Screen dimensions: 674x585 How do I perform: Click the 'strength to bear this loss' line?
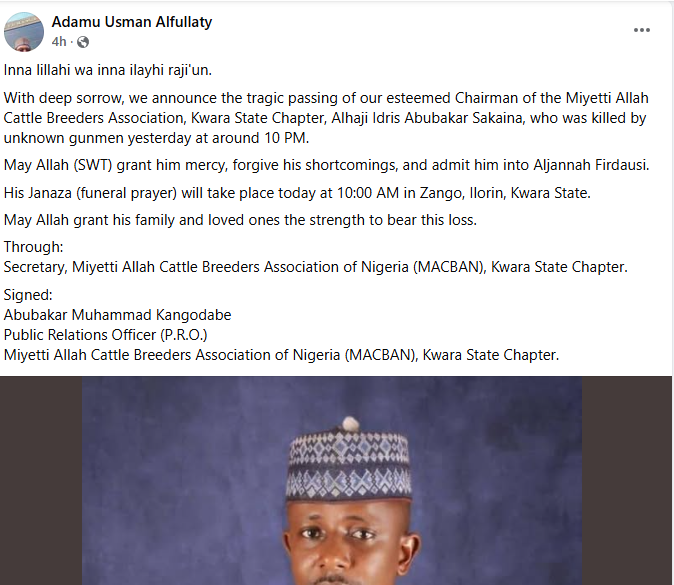tap(240, 220)
